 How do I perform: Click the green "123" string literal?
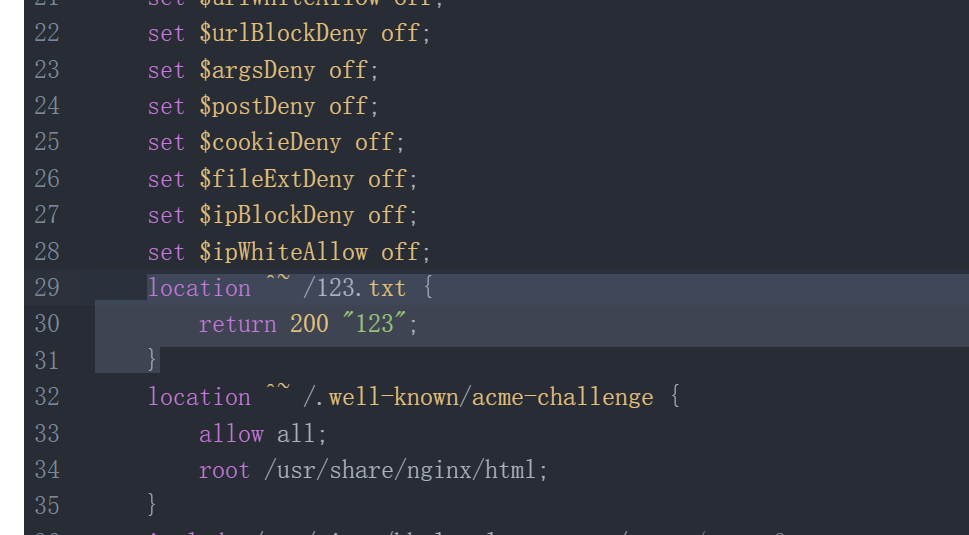[374, 324]
